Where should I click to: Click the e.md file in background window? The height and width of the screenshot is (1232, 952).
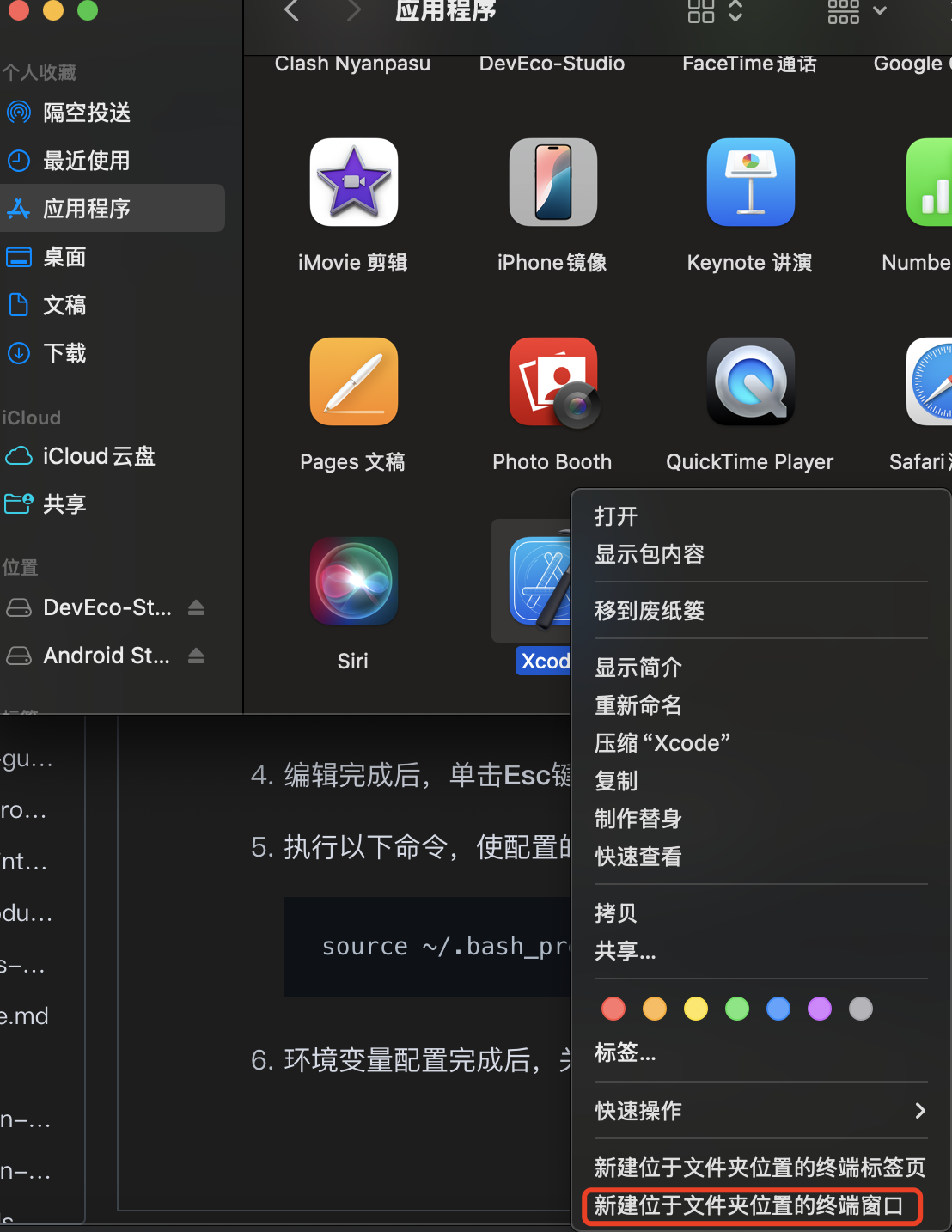(25, 1016)
